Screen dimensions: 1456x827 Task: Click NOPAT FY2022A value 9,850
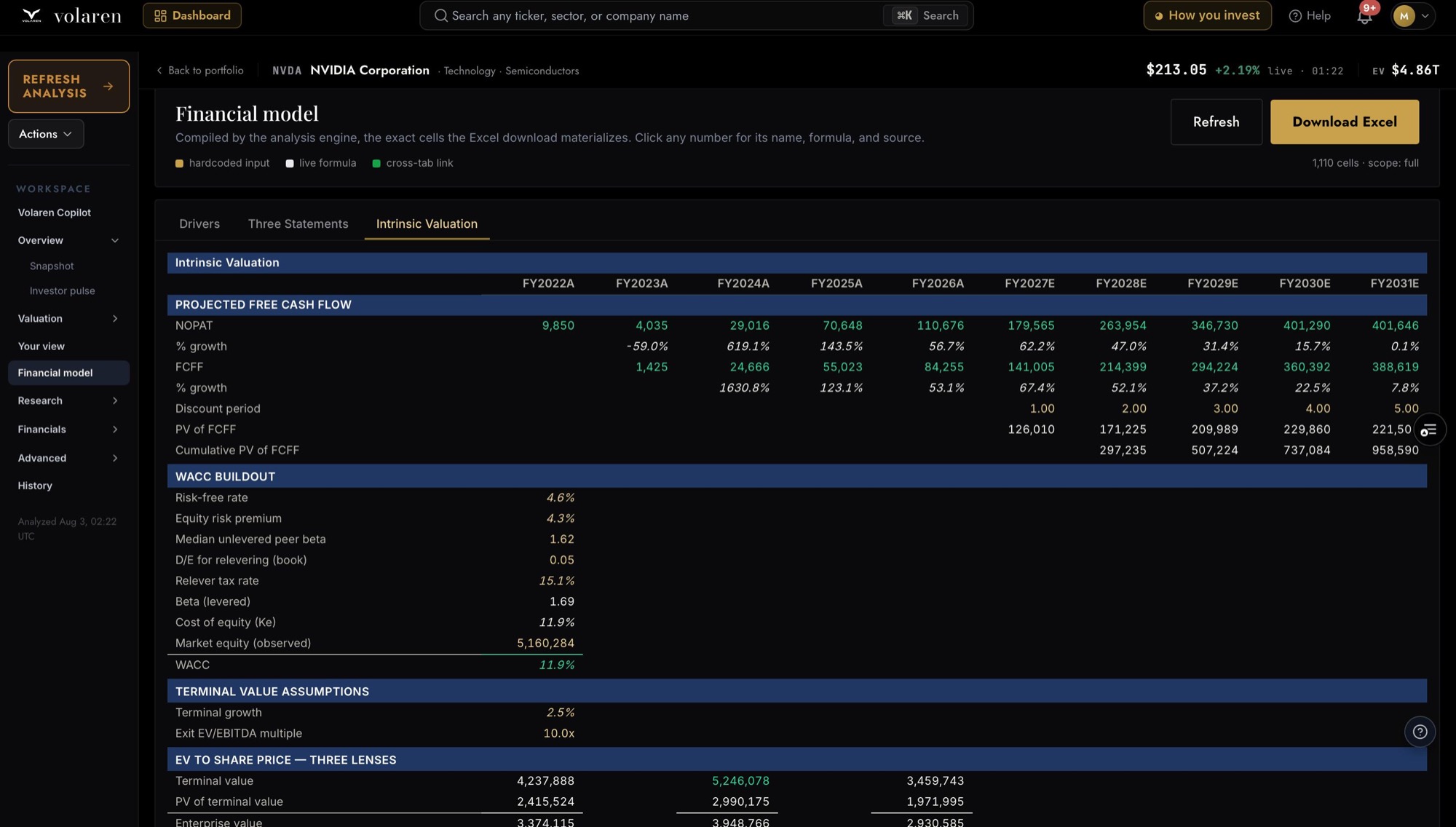coord(558,325)
